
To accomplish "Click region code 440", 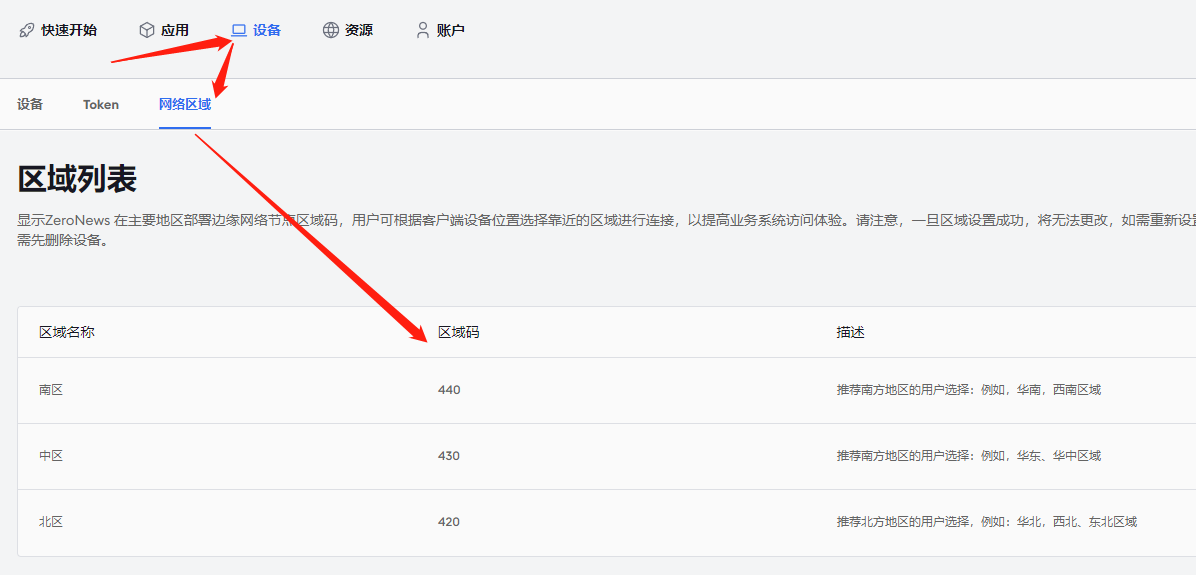I will 449,390.
